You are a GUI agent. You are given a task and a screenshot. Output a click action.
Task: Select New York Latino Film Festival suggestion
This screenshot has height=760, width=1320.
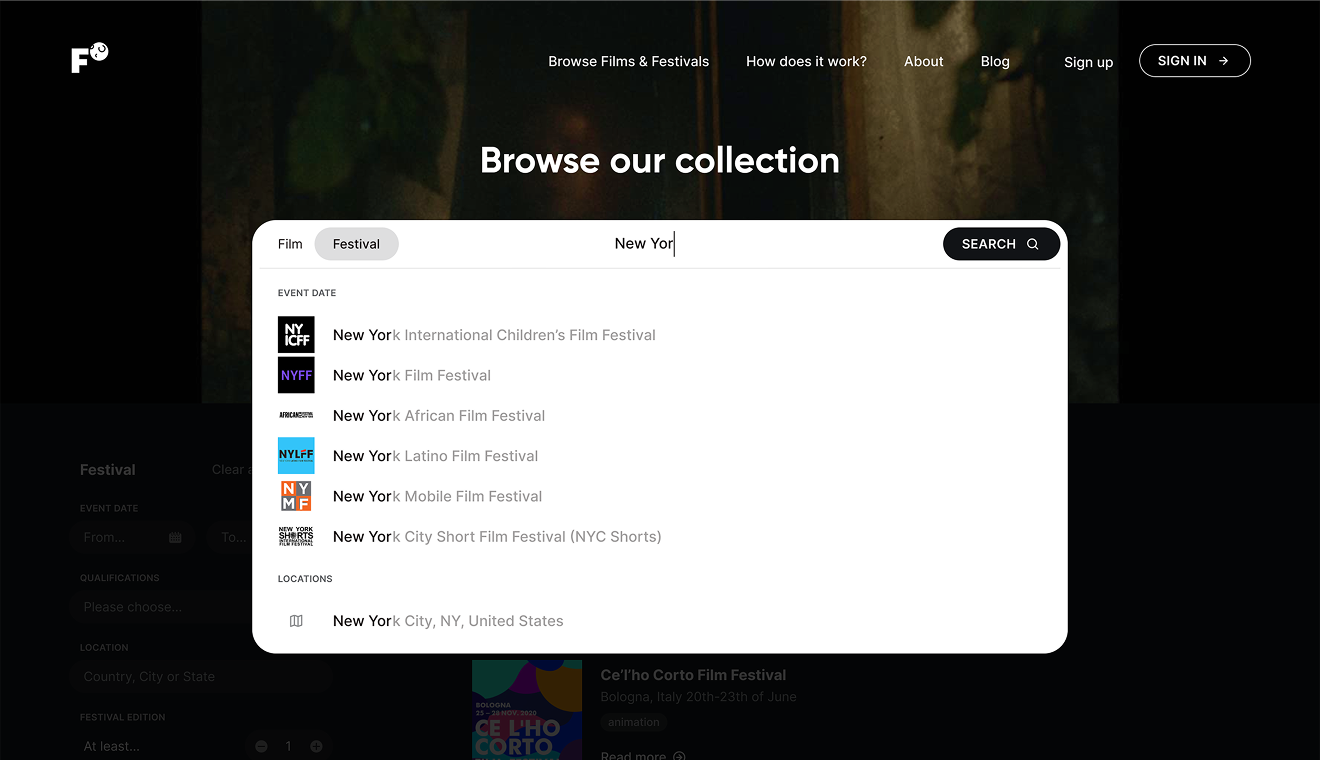(435, 456)
